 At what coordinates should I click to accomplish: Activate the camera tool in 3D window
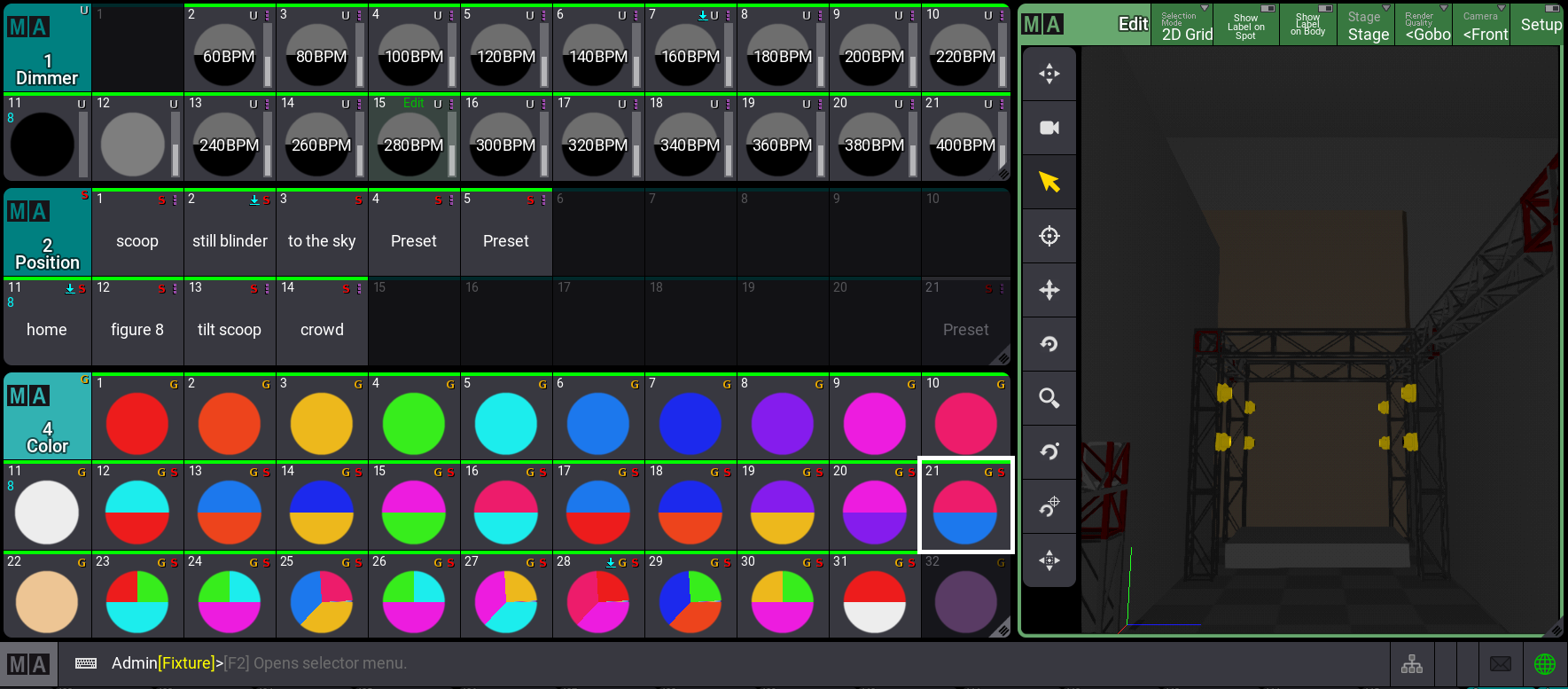(1049, 128)
